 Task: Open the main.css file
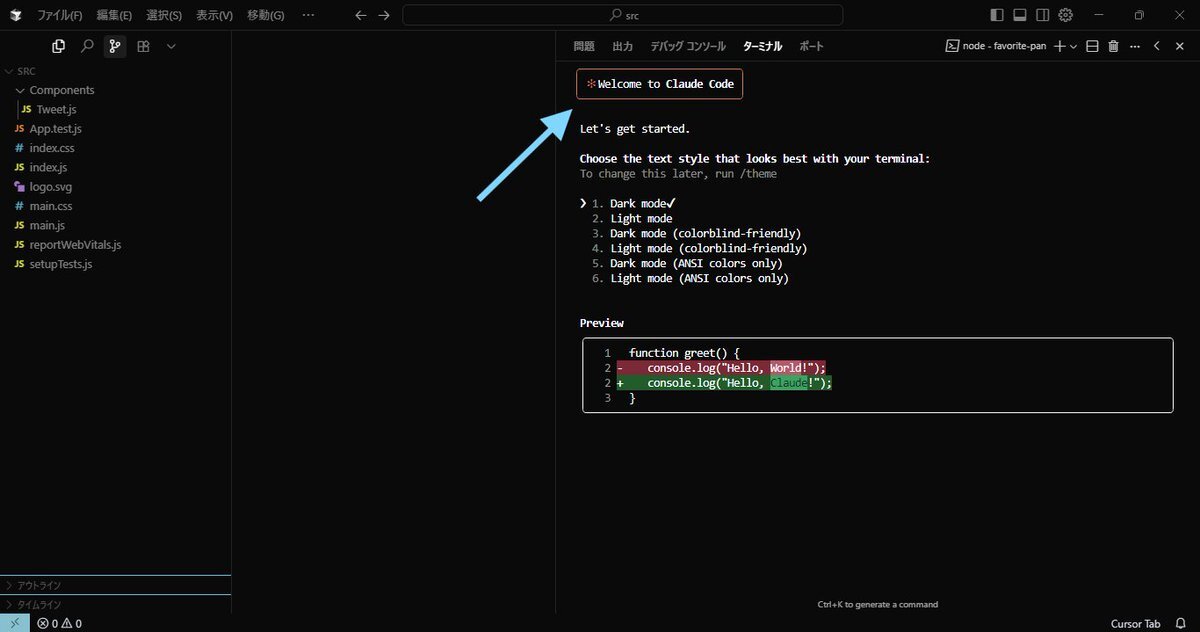point(115,206)
